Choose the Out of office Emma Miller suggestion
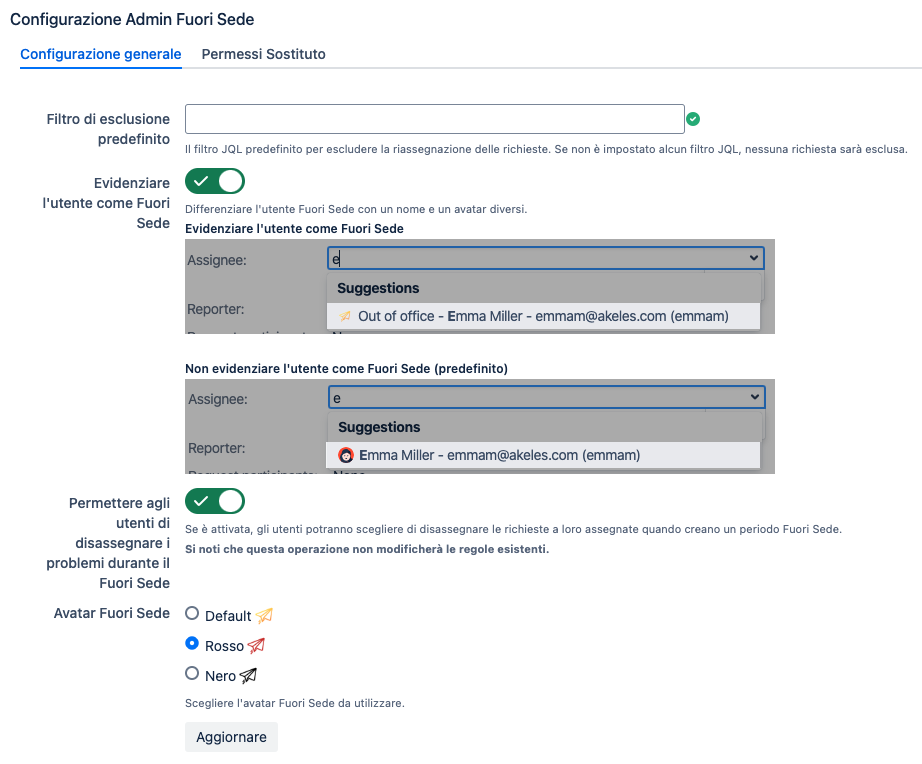922x764 pixels. coord(543,316)
